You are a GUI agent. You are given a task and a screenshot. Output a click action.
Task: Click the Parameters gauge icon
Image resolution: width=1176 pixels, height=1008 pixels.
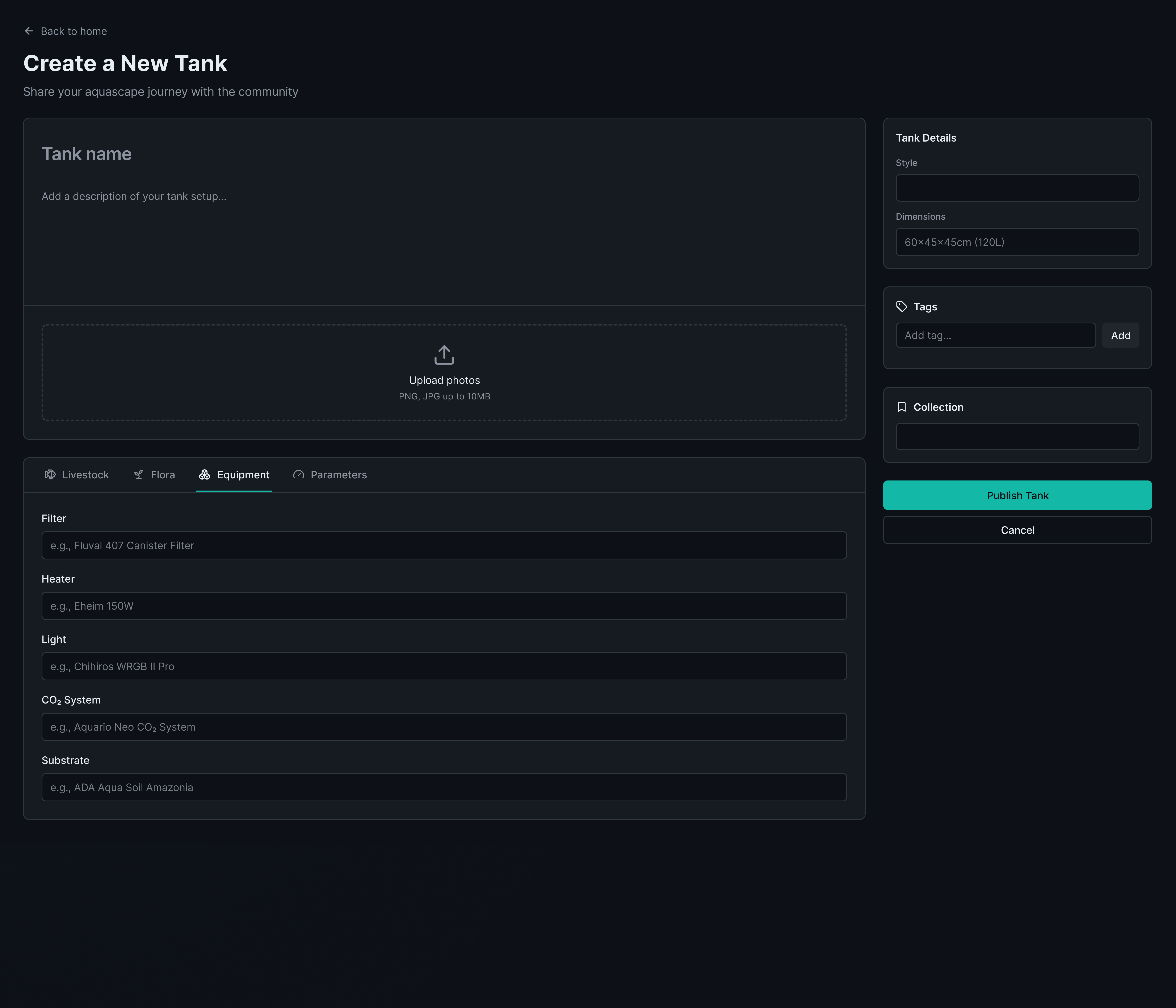[299, 474]
